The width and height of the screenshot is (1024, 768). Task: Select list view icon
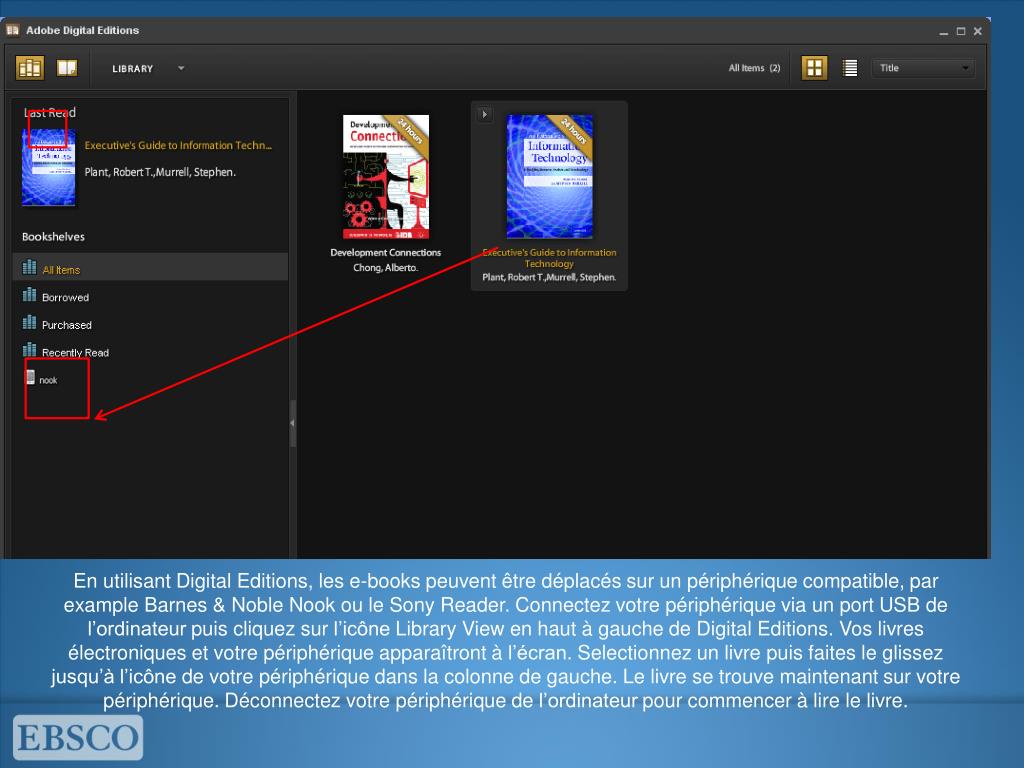click(x=850, y=68)
